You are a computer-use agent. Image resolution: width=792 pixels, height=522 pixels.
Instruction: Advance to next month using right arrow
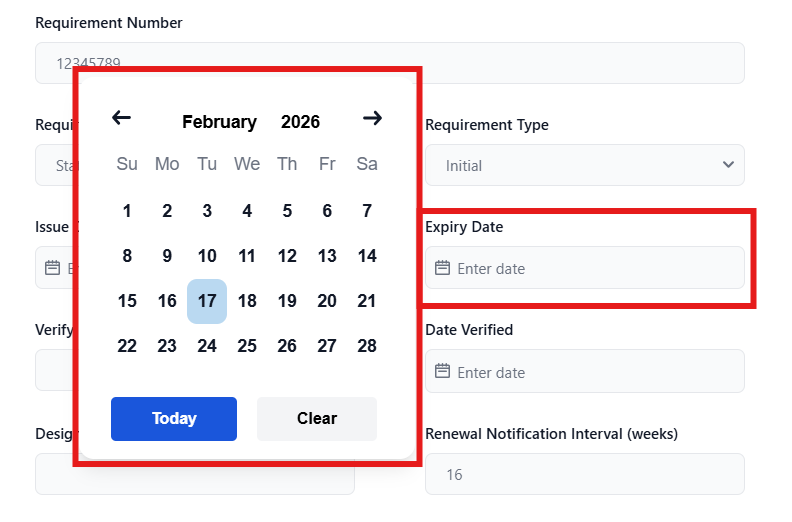click(372, 118)
